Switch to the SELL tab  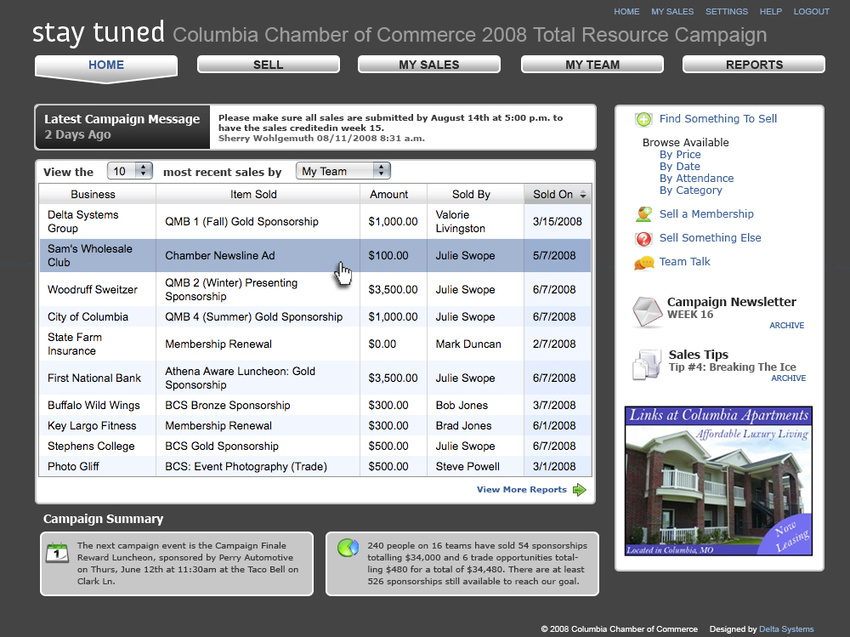coord(268,65)
